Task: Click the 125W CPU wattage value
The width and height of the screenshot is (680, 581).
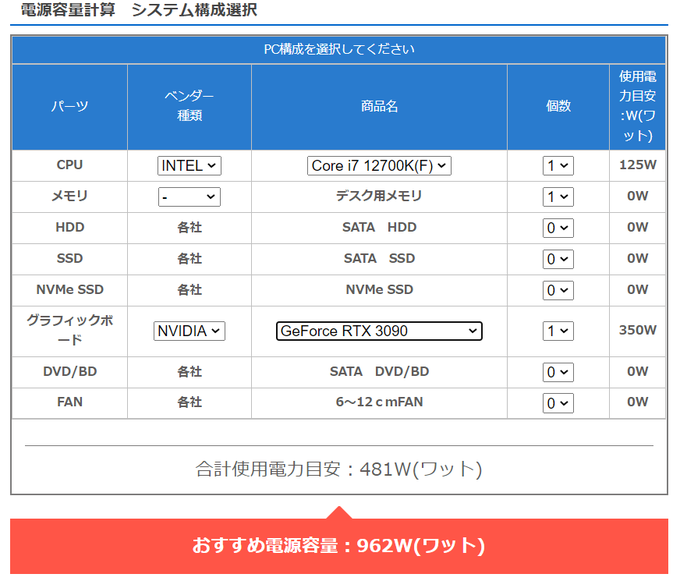Action: (638, 165)
